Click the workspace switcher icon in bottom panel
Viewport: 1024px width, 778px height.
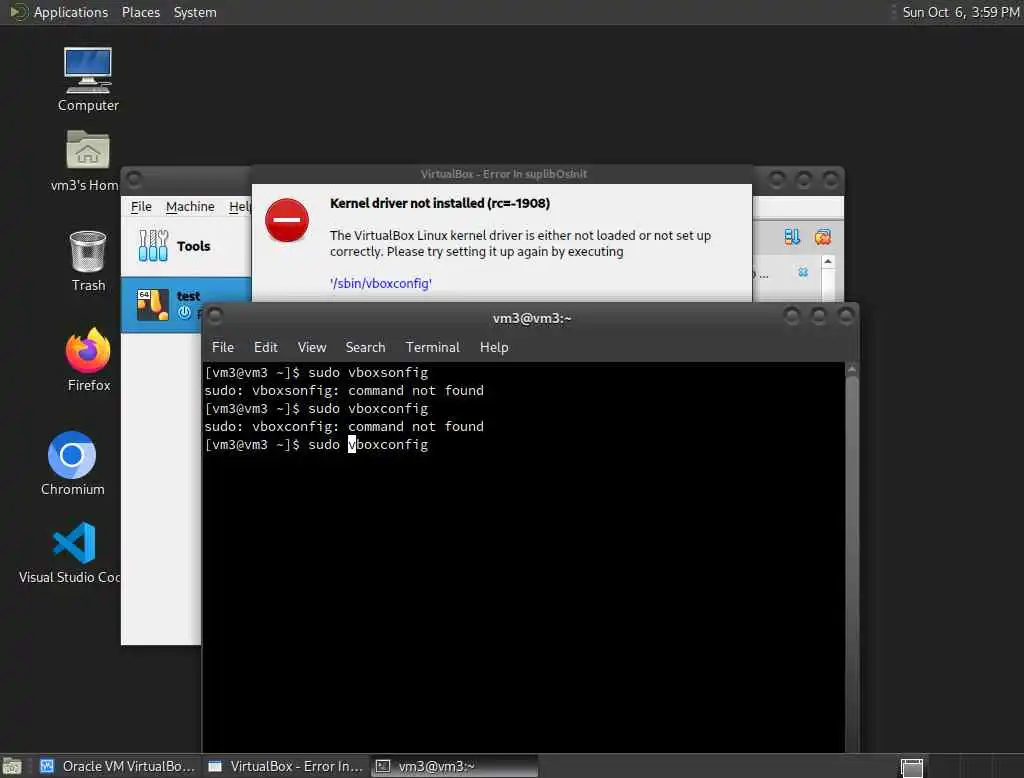(912, 768)
